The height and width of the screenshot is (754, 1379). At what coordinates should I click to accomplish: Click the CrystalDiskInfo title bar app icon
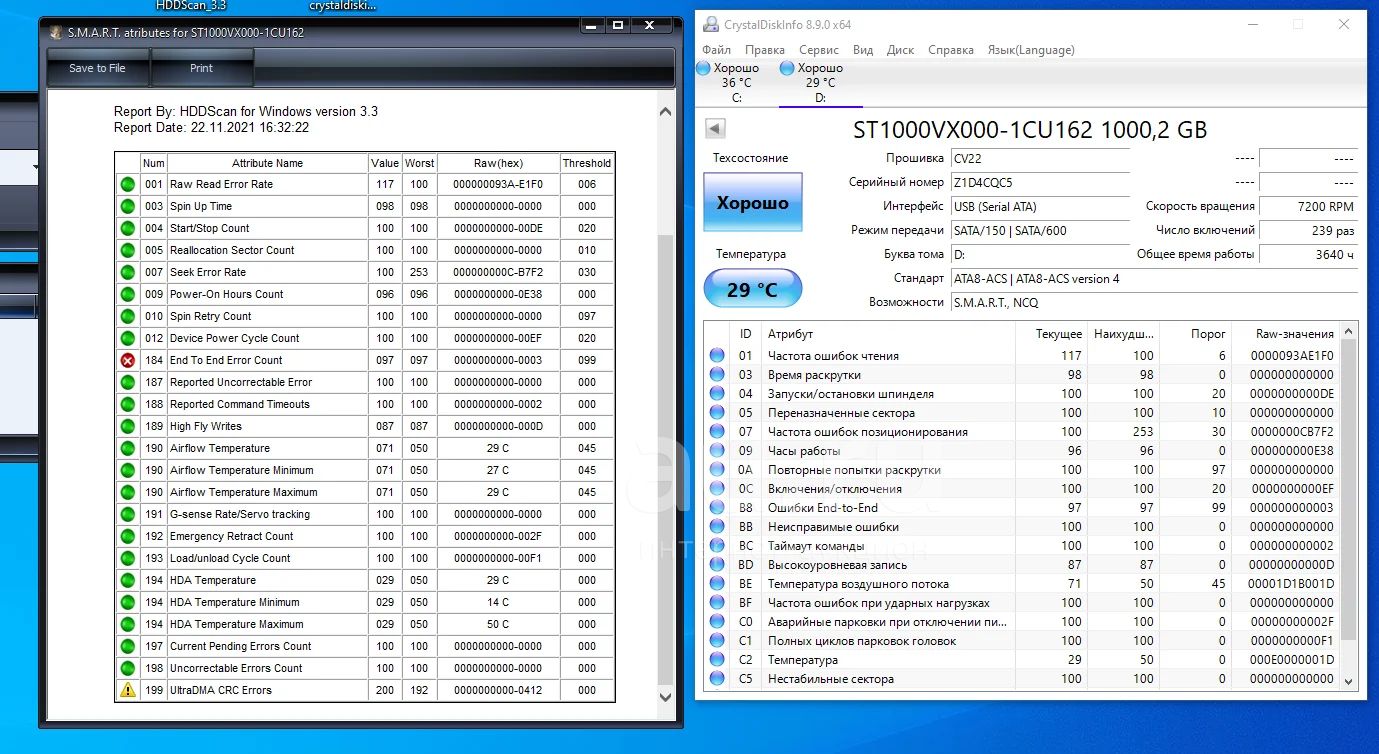pyautogui.click(x=711, y=24)
